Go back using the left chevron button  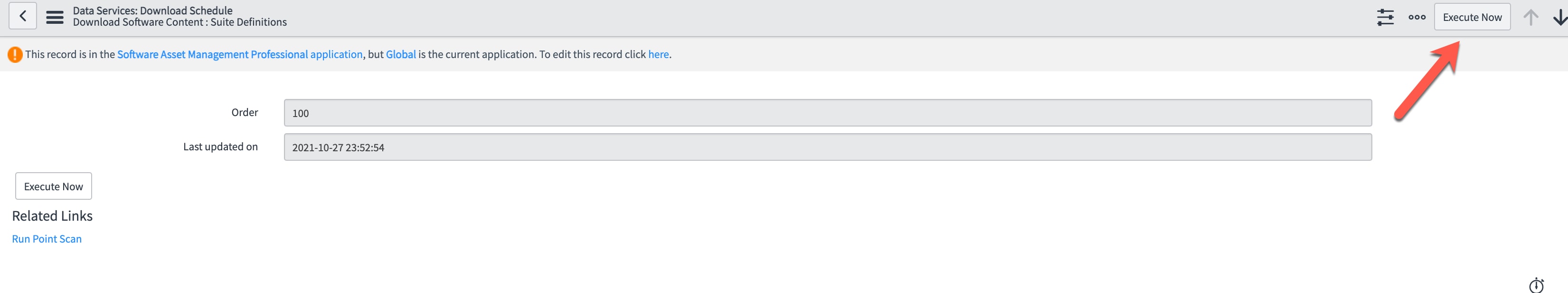(22, 17)
